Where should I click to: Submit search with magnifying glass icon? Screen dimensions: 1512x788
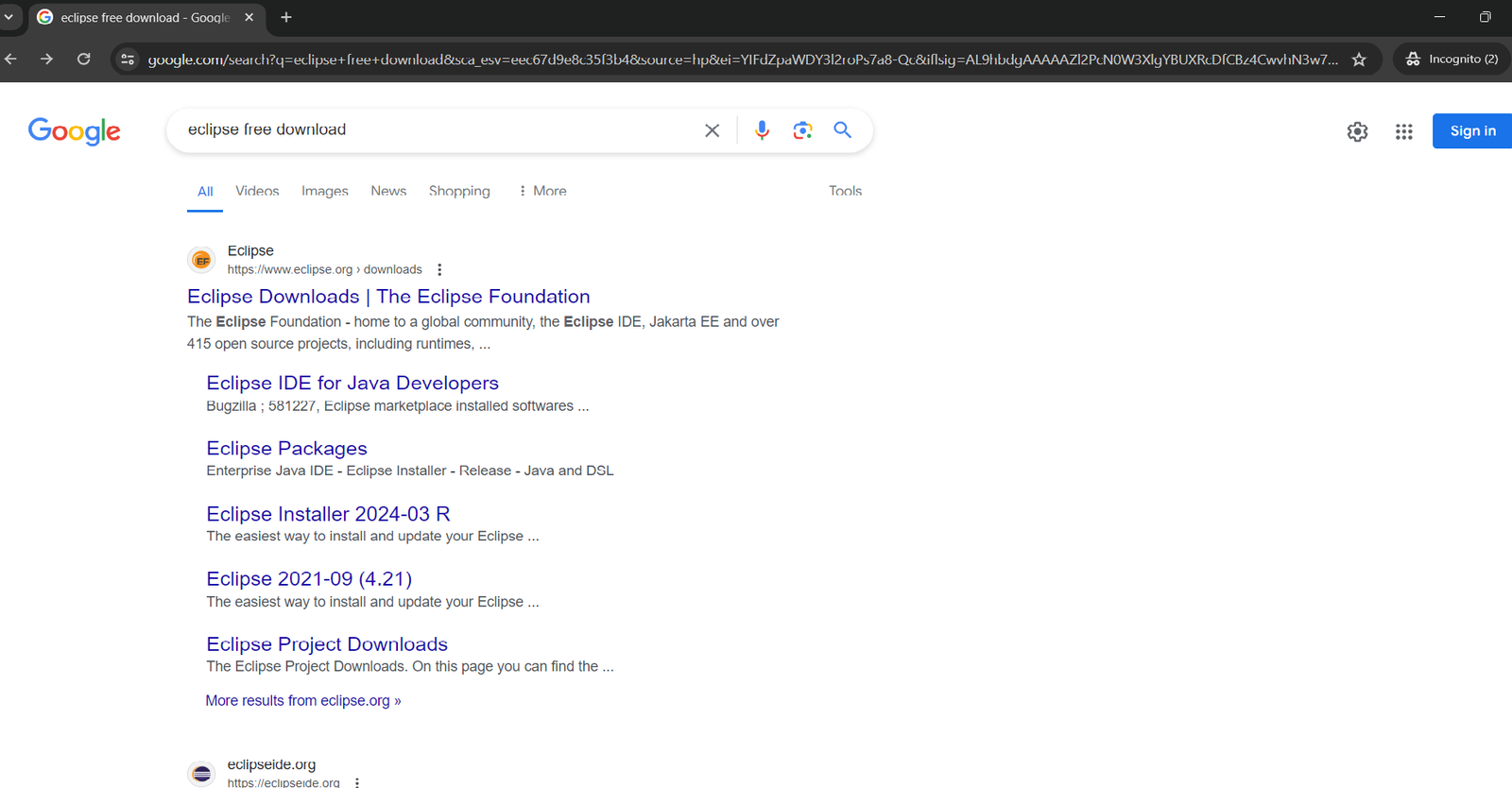point(843,130)
